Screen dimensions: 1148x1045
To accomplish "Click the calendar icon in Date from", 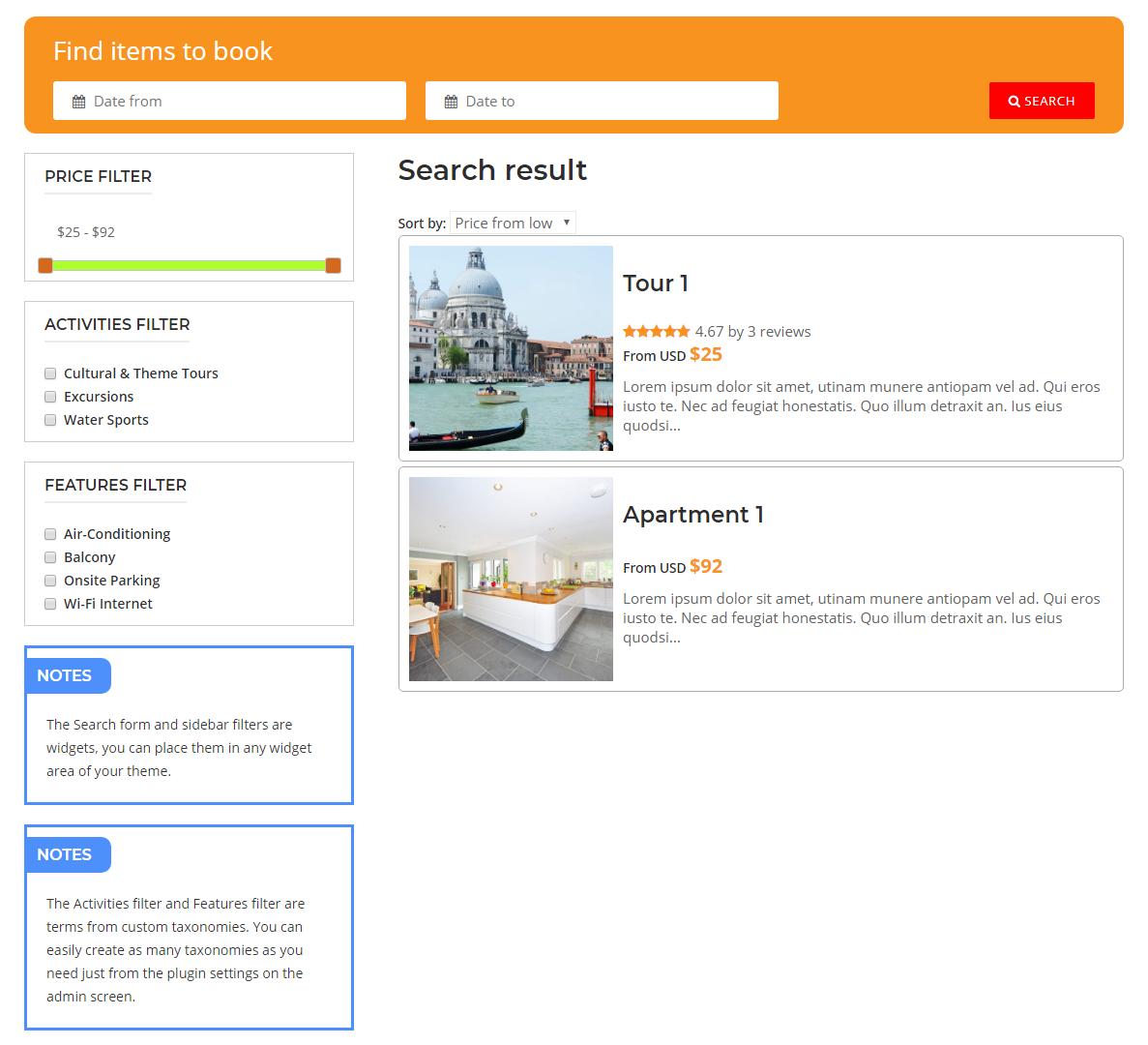I will point(79,102).
